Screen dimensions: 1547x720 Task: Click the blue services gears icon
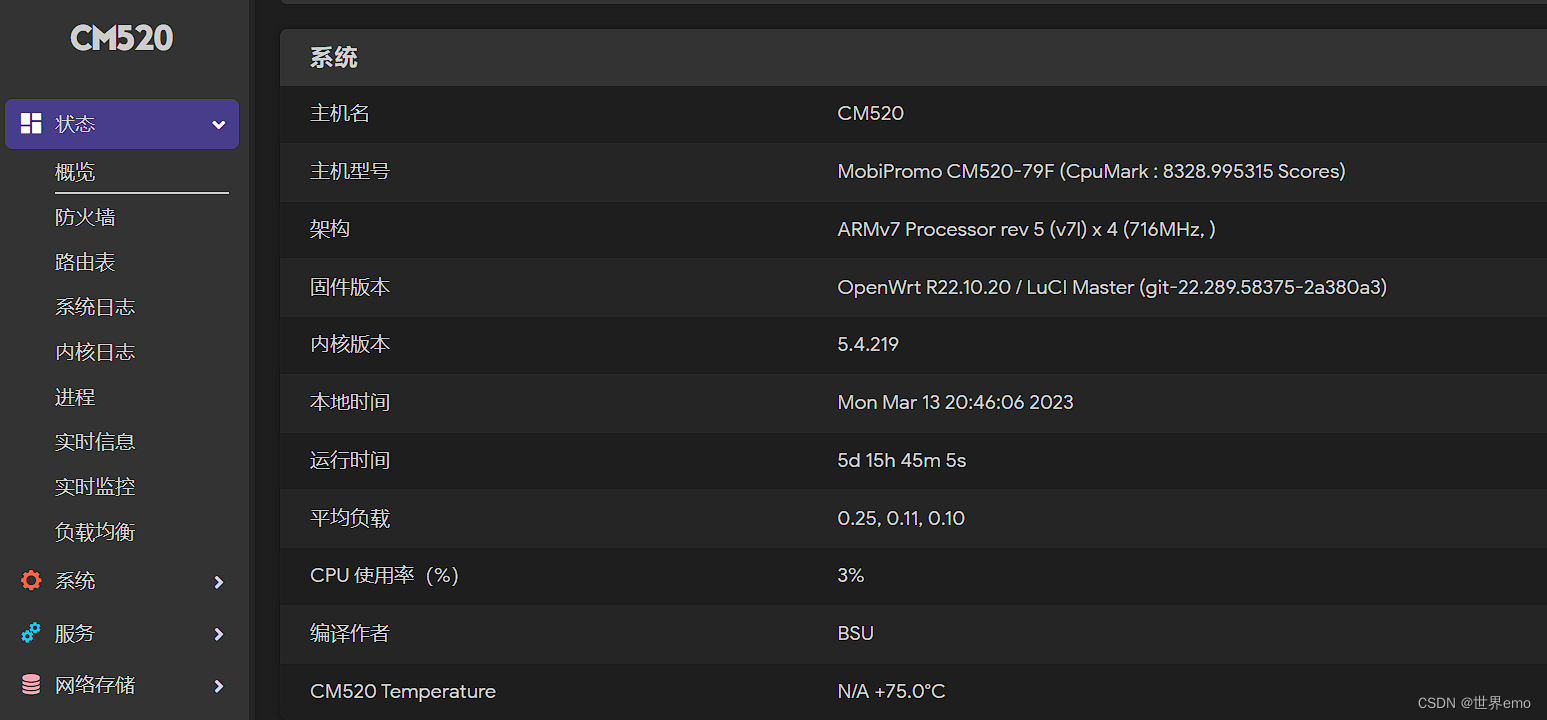pos(31,633)
